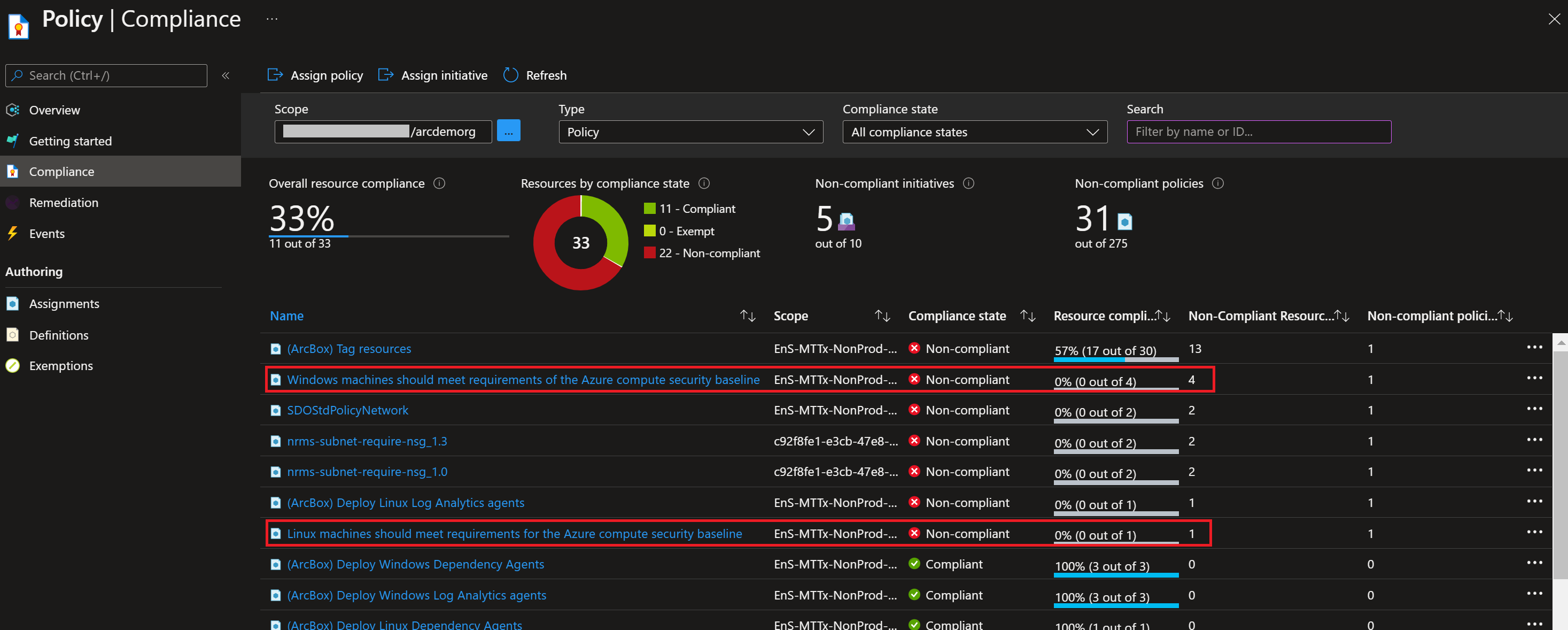Click the header ellipsis next to Policy Compliance title

coord(272,19)
